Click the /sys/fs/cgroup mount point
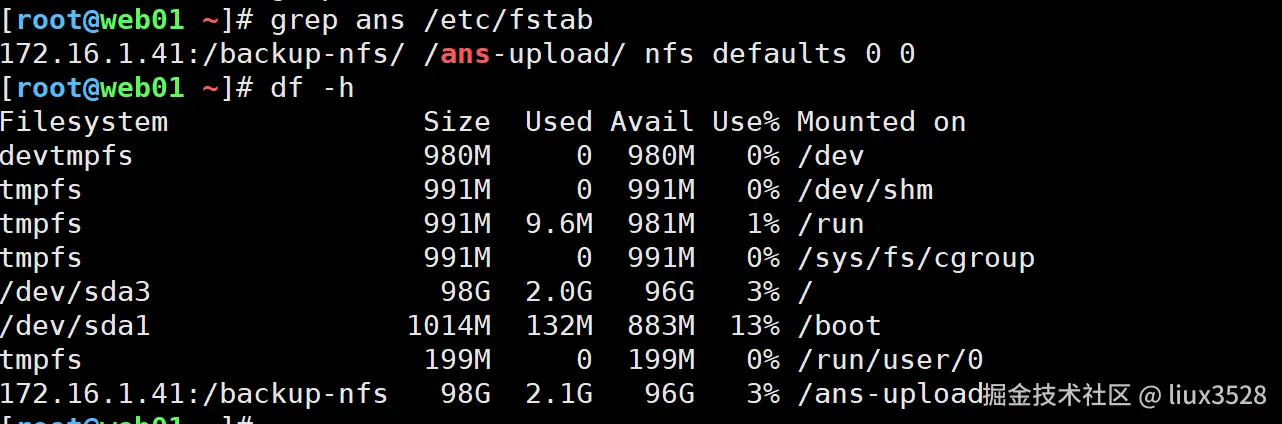Image resolution: width=1282 pixels, height=424 pixels. pos(915,258)
